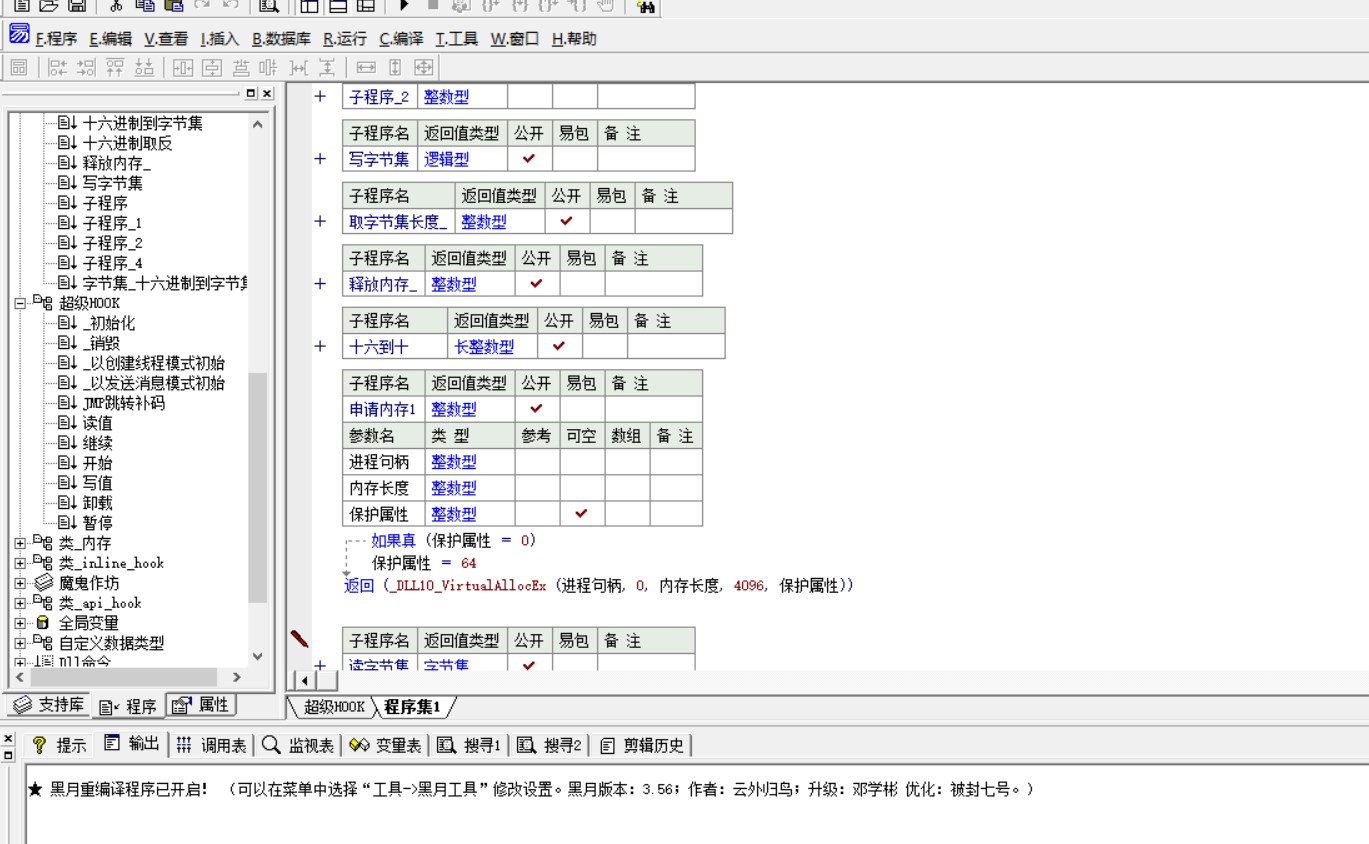The height and width of the screenshot is (844, 1369).
Task: Click the Stop program square icon
Action: pyautogui.click(x=433, y=5)
